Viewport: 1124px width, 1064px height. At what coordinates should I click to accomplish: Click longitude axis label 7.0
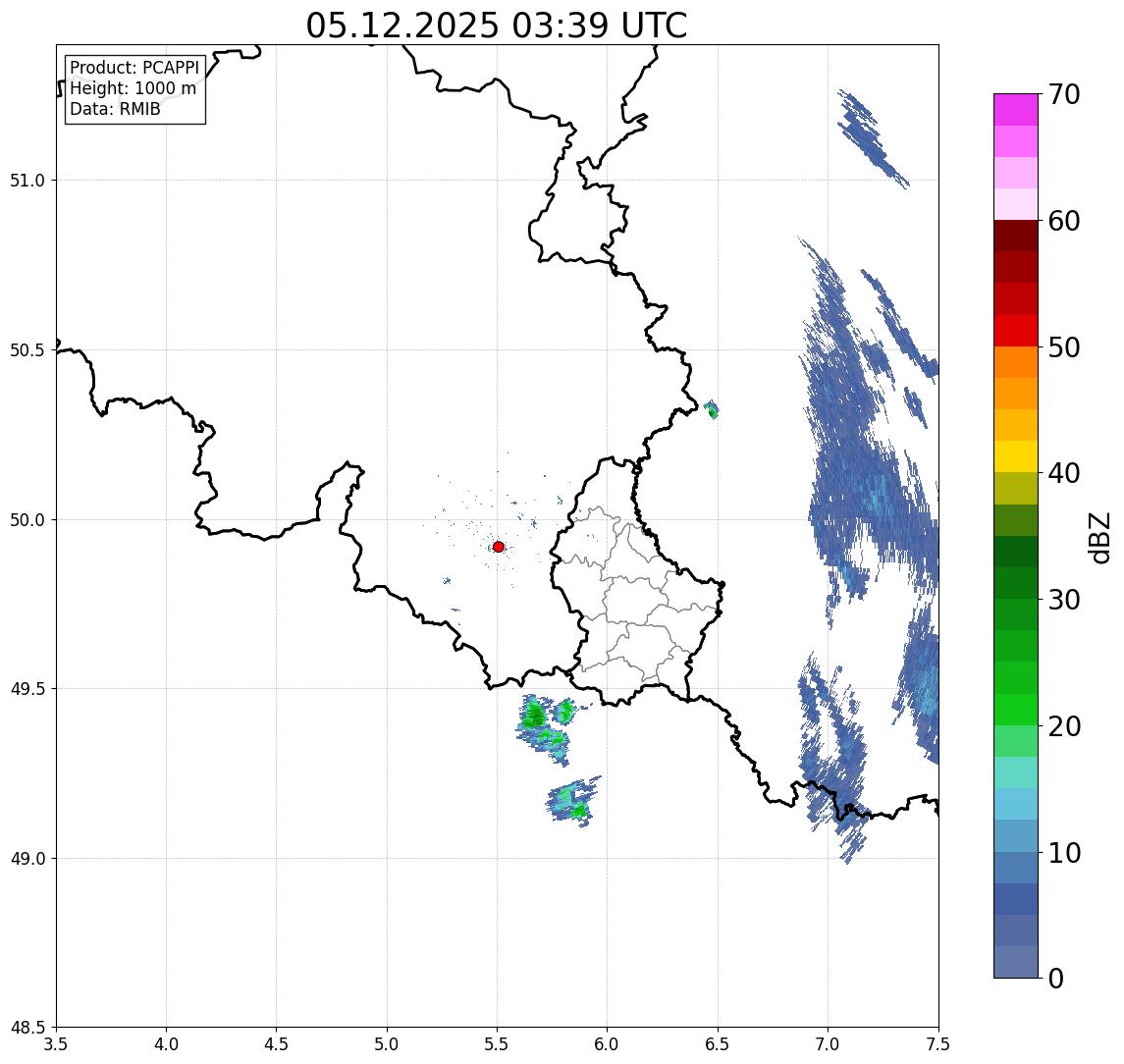coord(828,1044)
